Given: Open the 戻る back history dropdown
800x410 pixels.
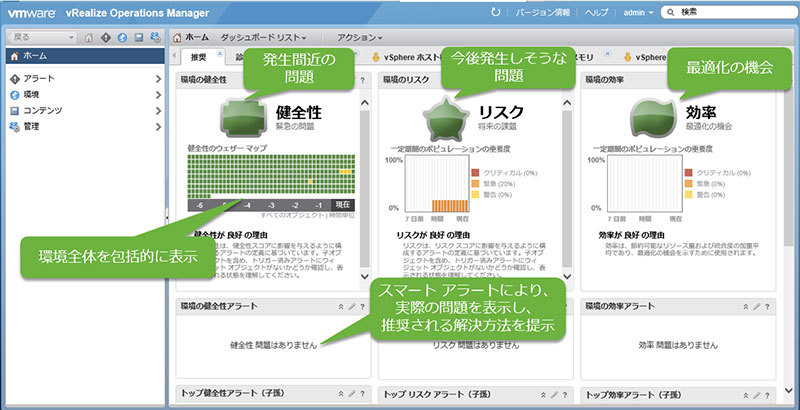Looking at the screenshot, I should [x=71, y=37].
